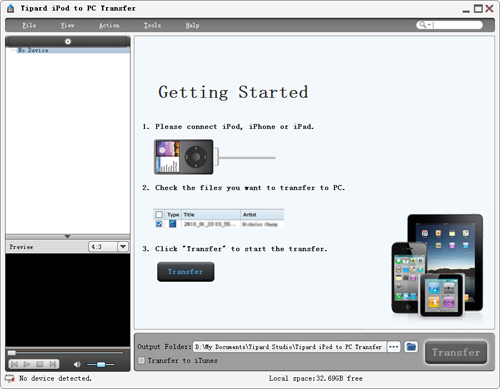Click the Artist column header in sample table

(262, 214)
